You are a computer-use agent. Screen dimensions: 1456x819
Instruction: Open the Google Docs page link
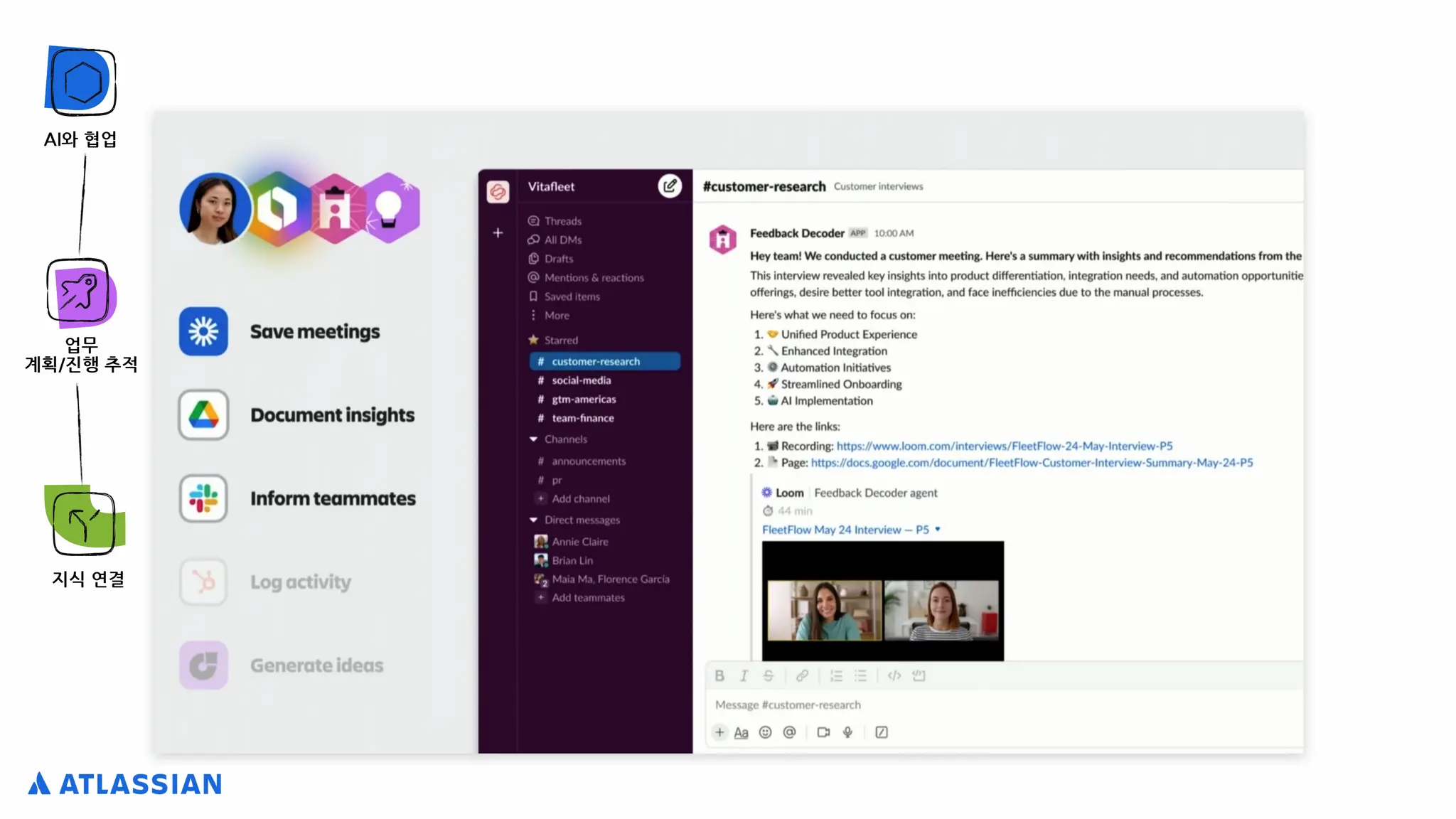pos(1032,463)
